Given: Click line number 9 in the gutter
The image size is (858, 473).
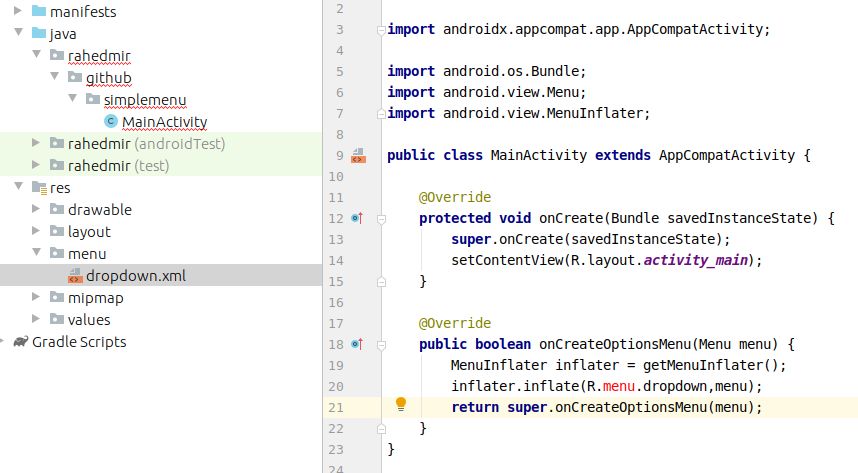Looking at the screenshot, I should tap(340, 156).
